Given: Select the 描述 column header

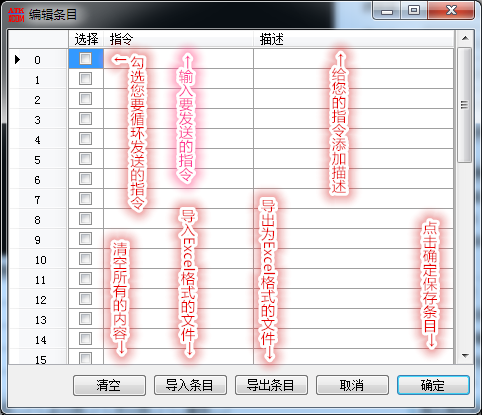Looking at the screenshot, I should [x=353, y=39].
